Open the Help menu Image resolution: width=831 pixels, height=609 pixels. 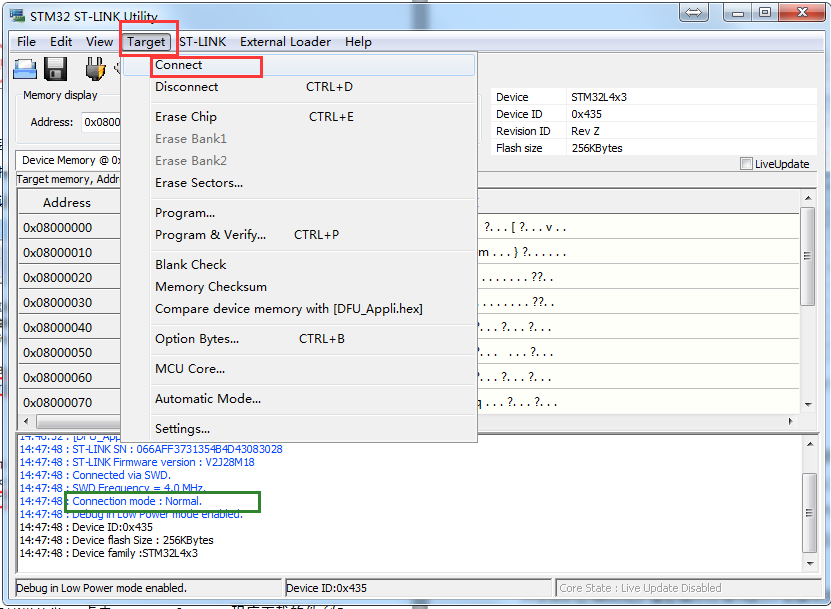[x=358, y=42]
